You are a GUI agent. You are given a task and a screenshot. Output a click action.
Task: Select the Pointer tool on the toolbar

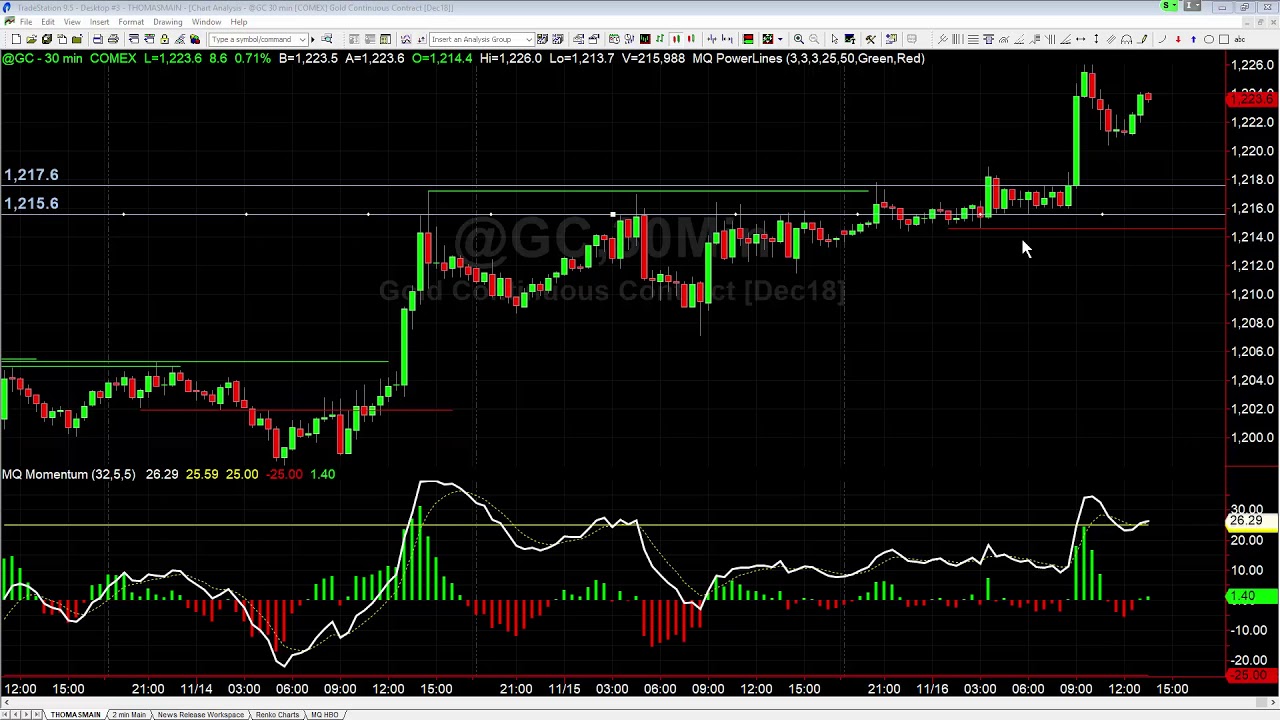[x=835, y=39]
